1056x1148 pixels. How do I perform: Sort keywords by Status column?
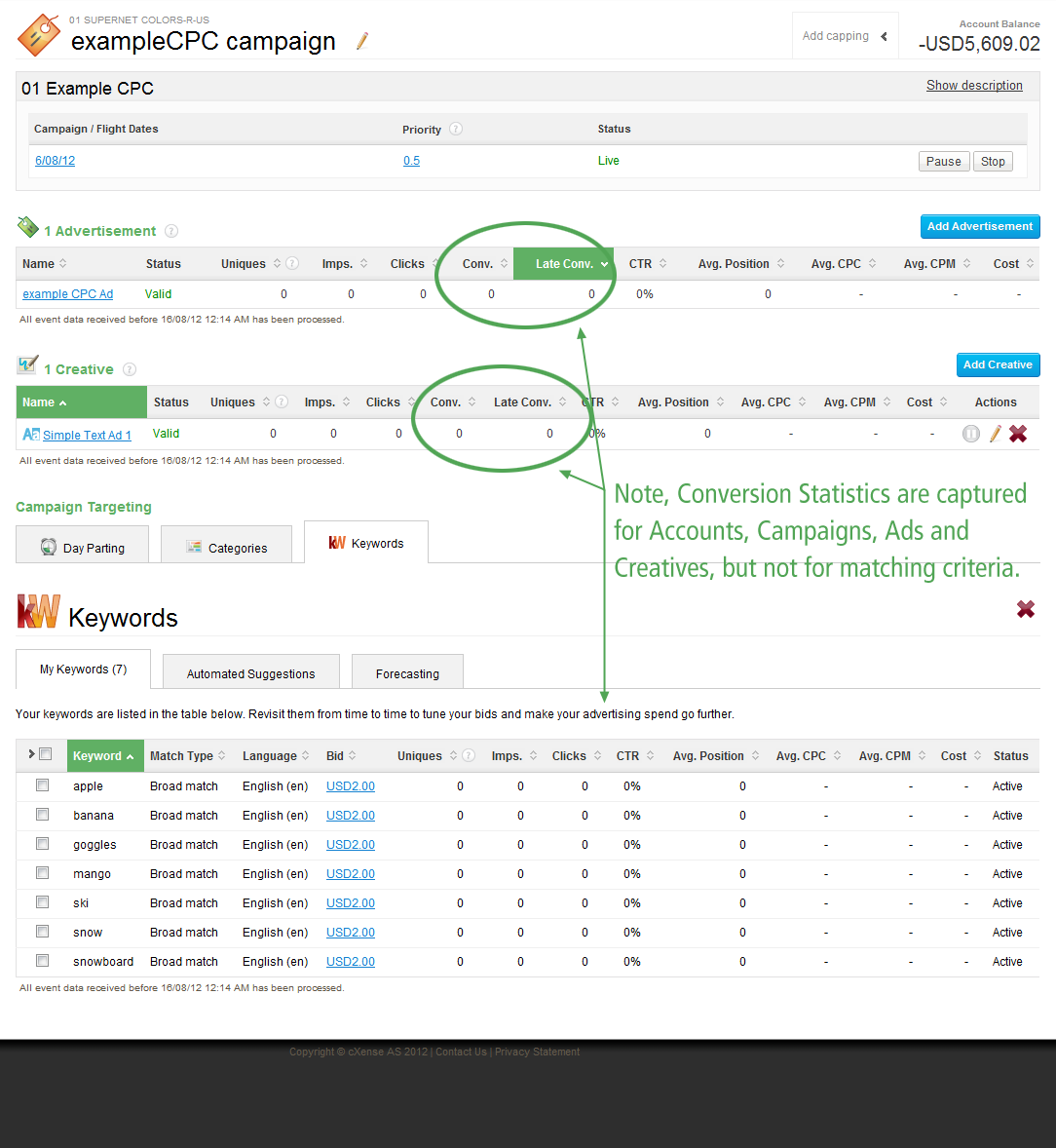point(1010,755)
